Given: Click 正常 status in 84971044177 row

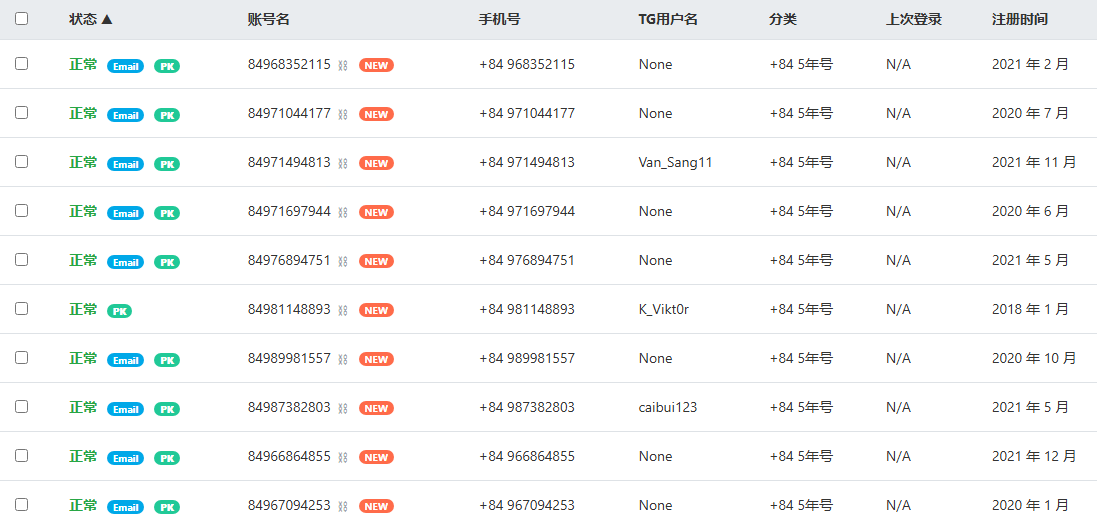Looking at the screenshot, I should [x=83, y=113].
